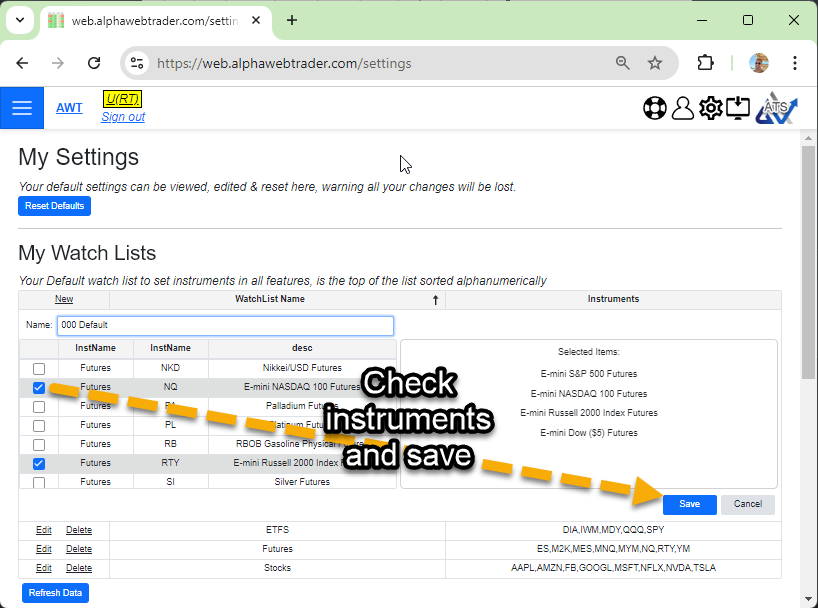Click the ATS logo icon
The width and height of the screenshot is (818, 608).
[x=775, y=108]
